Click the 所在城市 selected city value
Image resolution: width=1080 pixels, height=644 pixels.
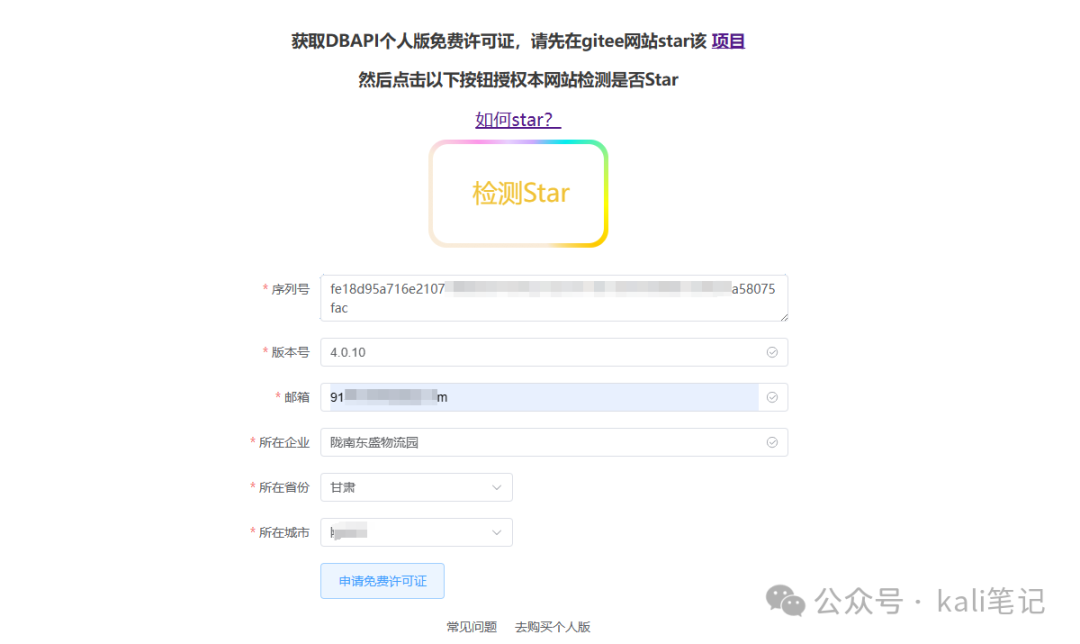pyautogui.click(x=349, y=532)
